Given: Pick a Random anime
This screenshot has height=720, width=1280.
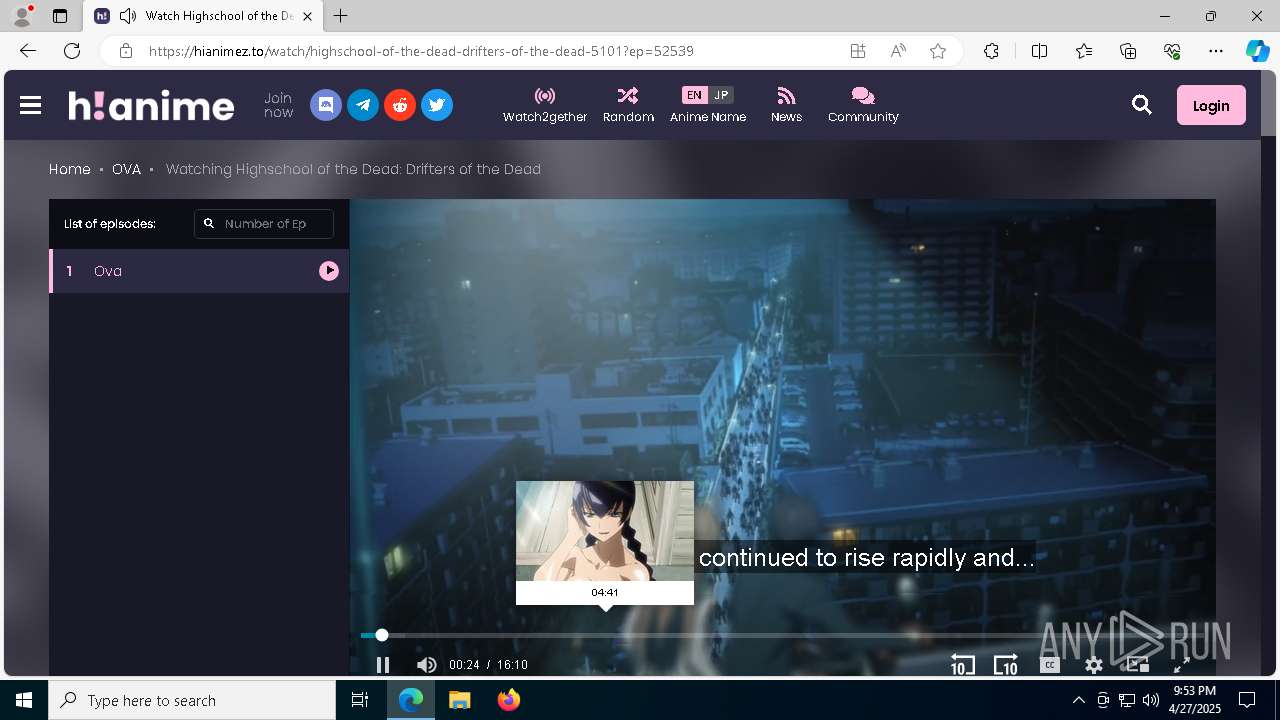Looking at the screenshot, I should [x=628, y=105].
